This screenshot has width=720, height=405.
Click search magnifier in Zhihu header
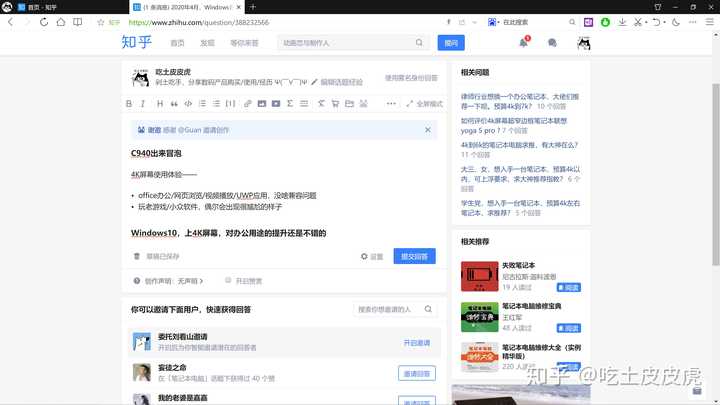pos(419,43)
